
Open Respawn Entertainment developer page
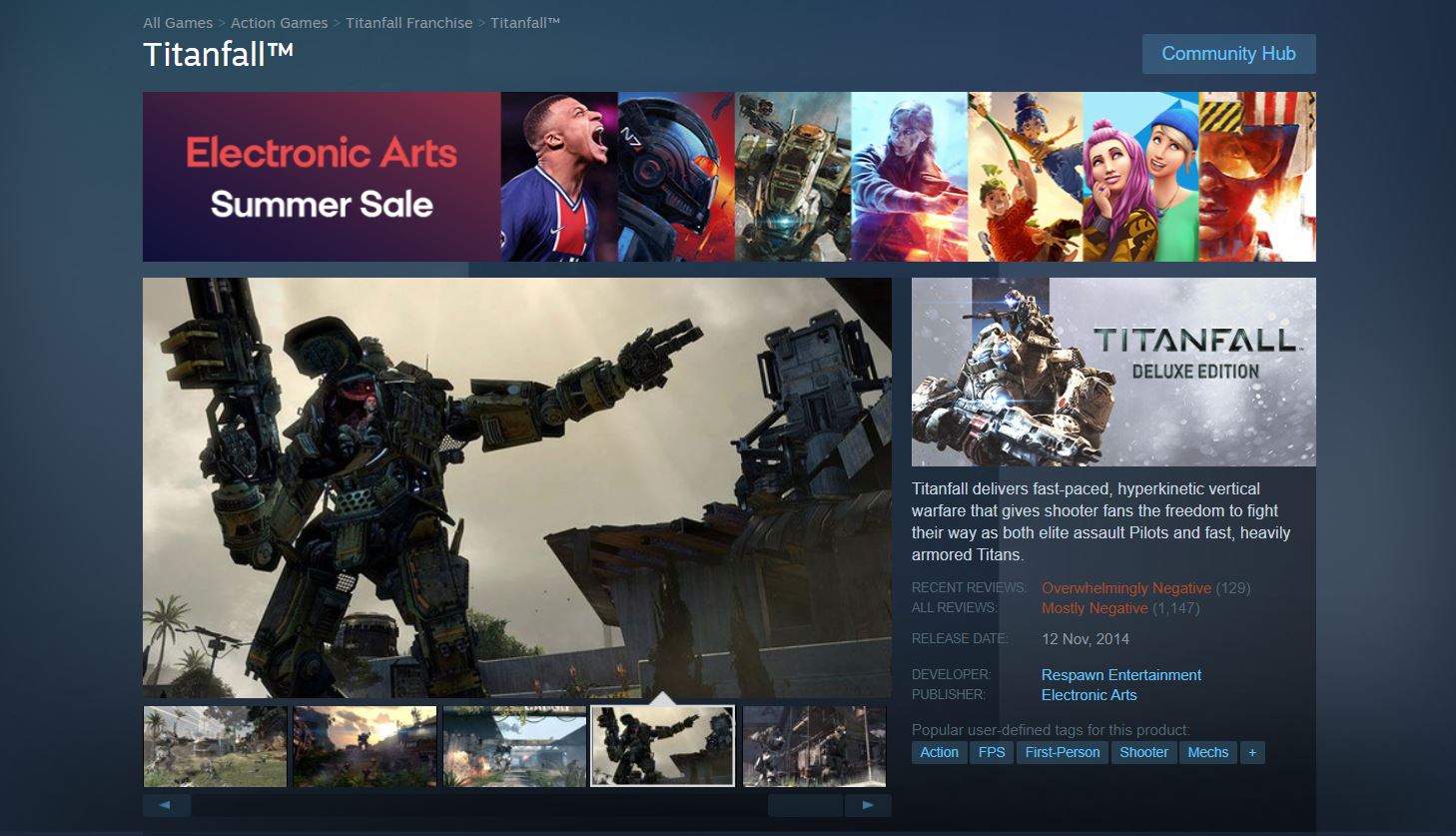1121,675
